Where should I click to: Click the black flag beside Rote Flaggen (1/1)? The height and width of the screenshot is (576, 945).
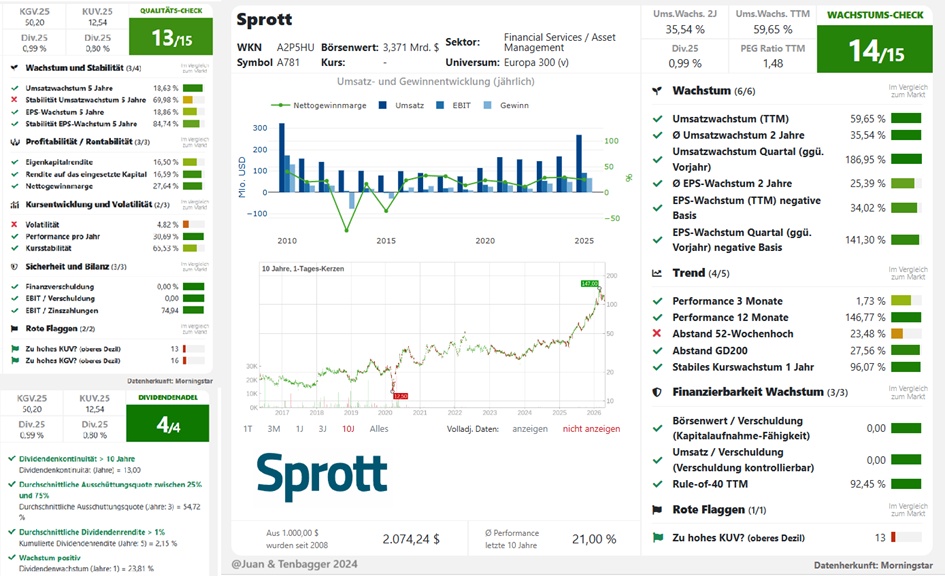pos(657,510)
